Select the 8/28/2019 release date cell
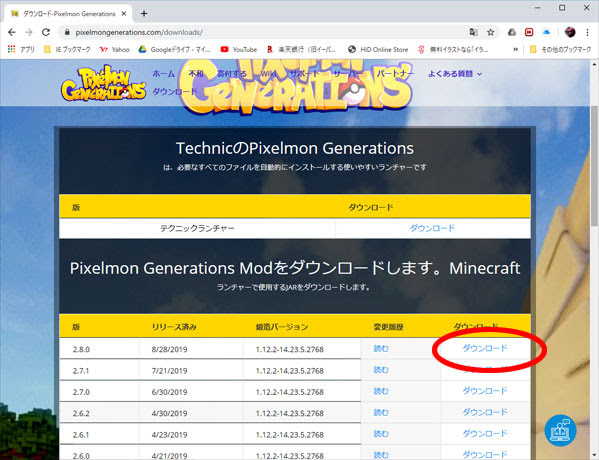 (x=191, y=349)
